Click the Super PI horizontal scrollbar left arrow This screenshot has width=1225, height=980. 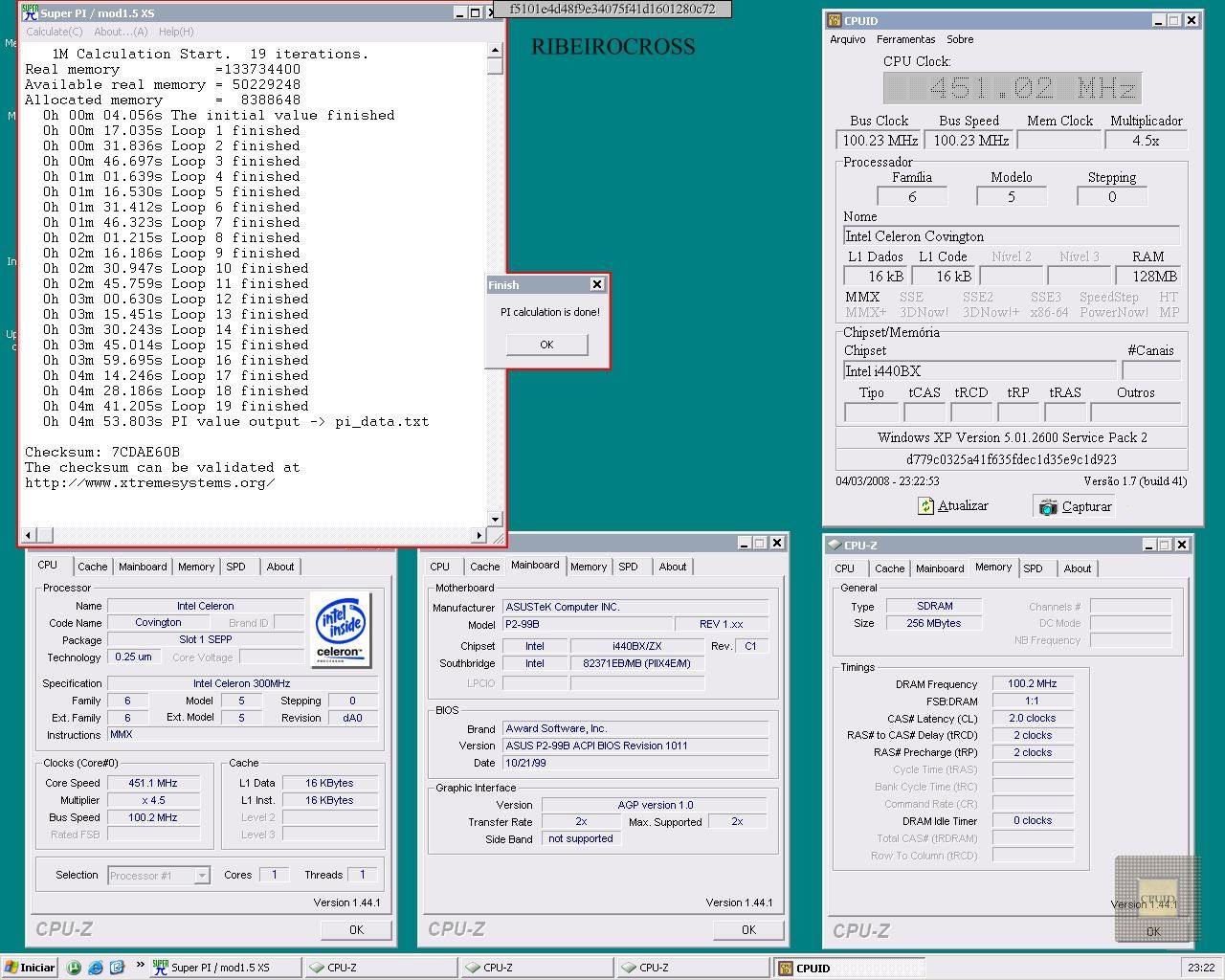pos(29,535)
